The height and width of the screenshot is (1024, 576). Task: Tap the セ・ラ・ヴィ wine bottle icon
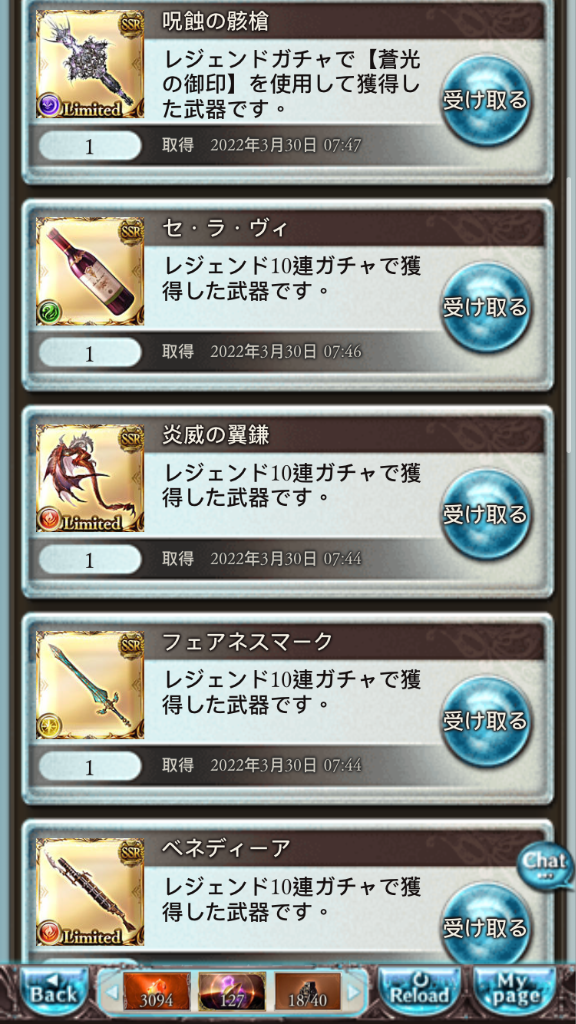[90, 271]
